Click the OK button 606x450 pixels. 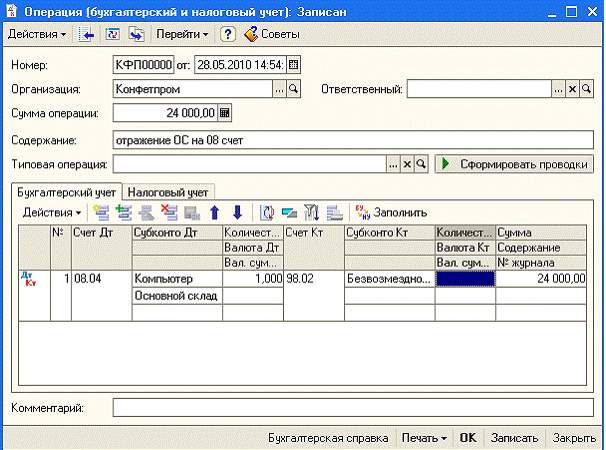pyautogui.click(x=468, y=438)
